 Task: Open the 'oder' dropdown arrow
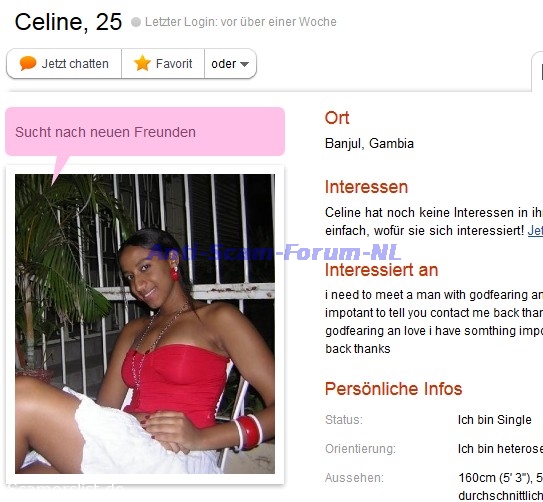(244, 64)
